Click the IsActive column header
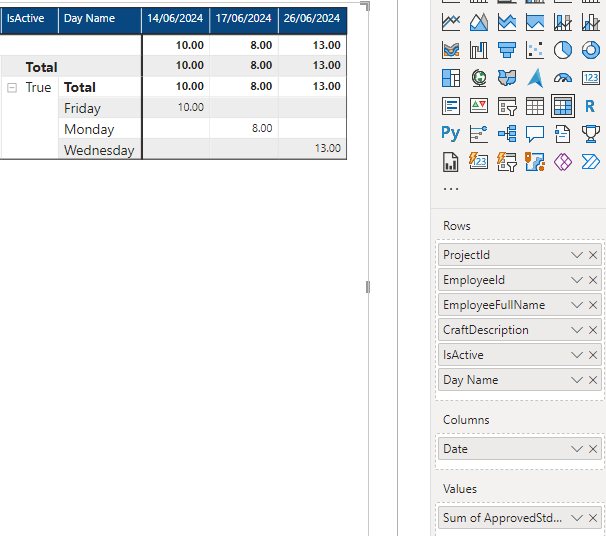Screen dimensions: 606x536 30,19
